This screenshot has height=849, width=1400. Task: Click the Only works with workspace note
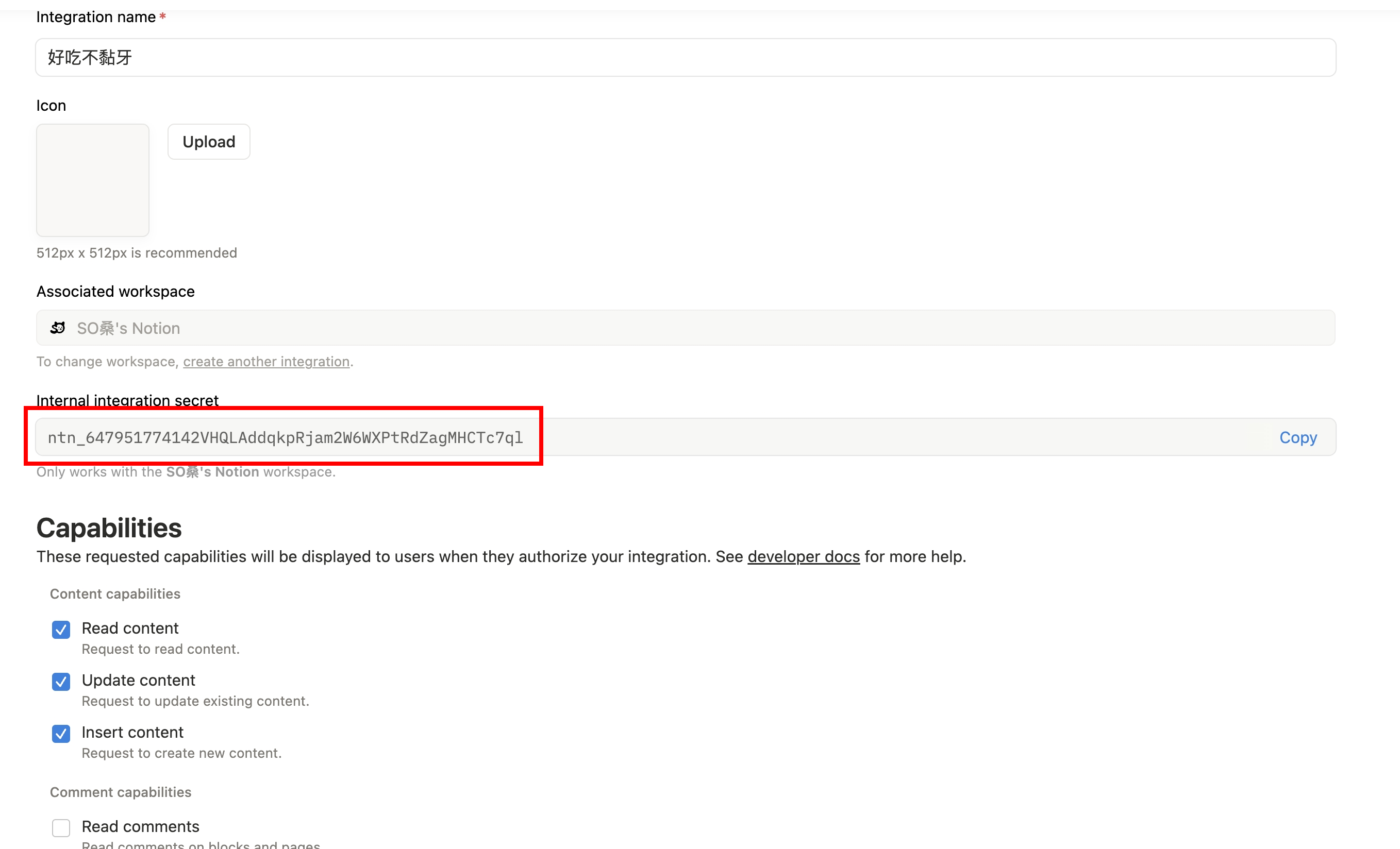tap(186, 472)
